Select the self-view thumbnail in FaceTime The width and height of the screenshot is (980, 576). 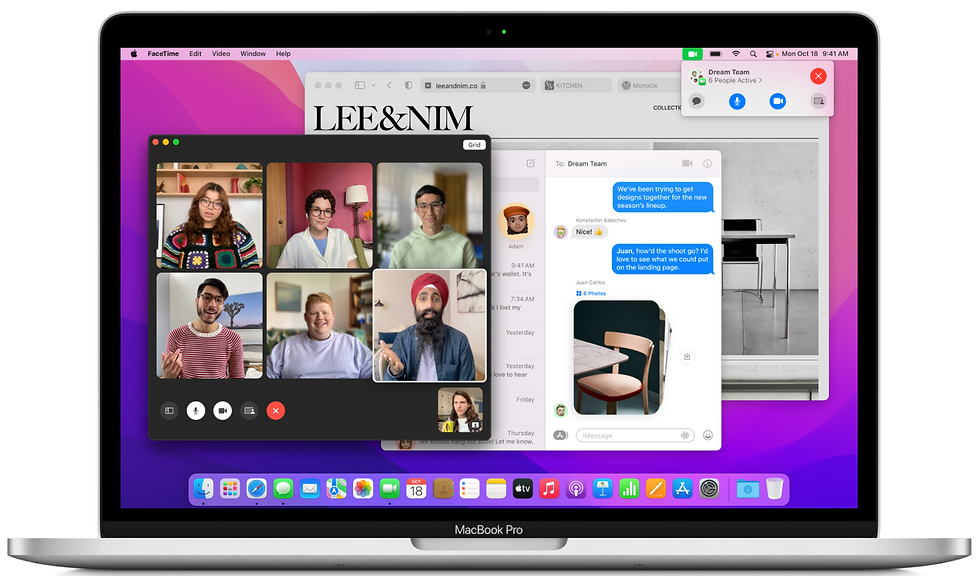pos(460,410)
